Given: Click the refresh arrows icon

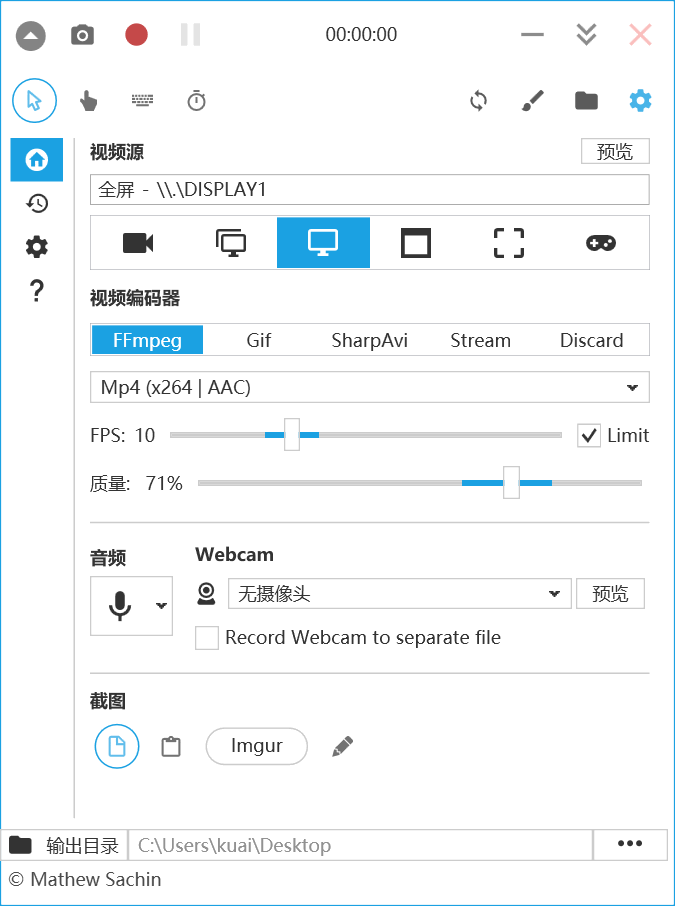Looking at the screenshot, I should (479, 101).
